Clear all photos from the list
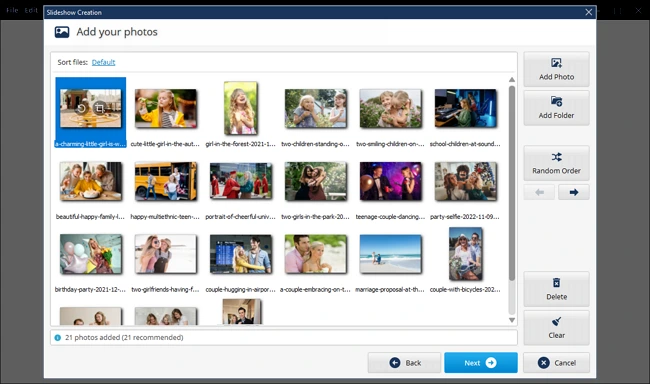Viewport: 650px width, 384px height. coord(556,328)
